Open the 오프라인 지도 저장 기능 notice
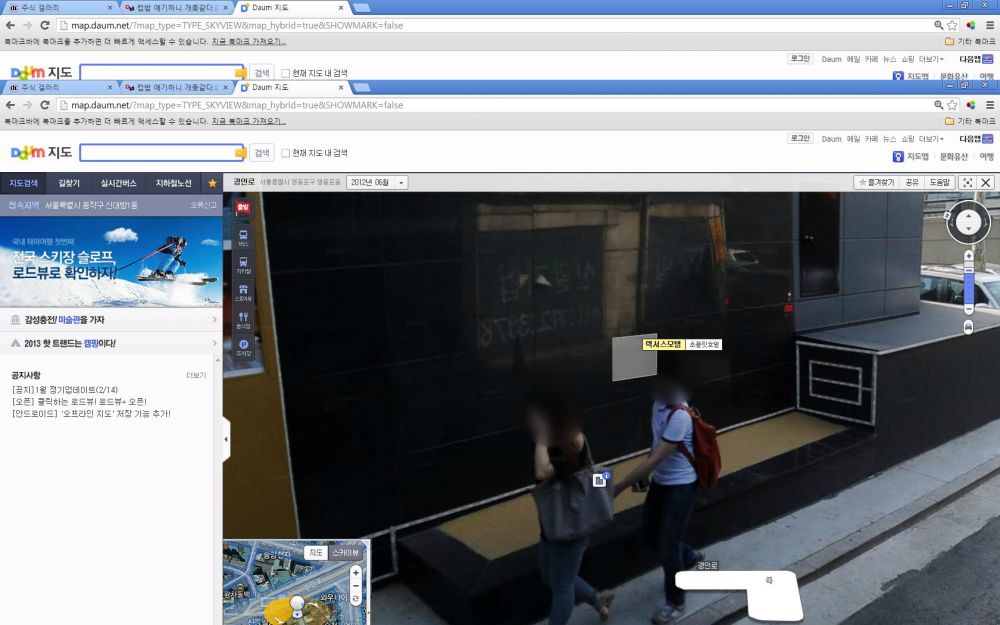1000x625 pixels. pos(91,414)
